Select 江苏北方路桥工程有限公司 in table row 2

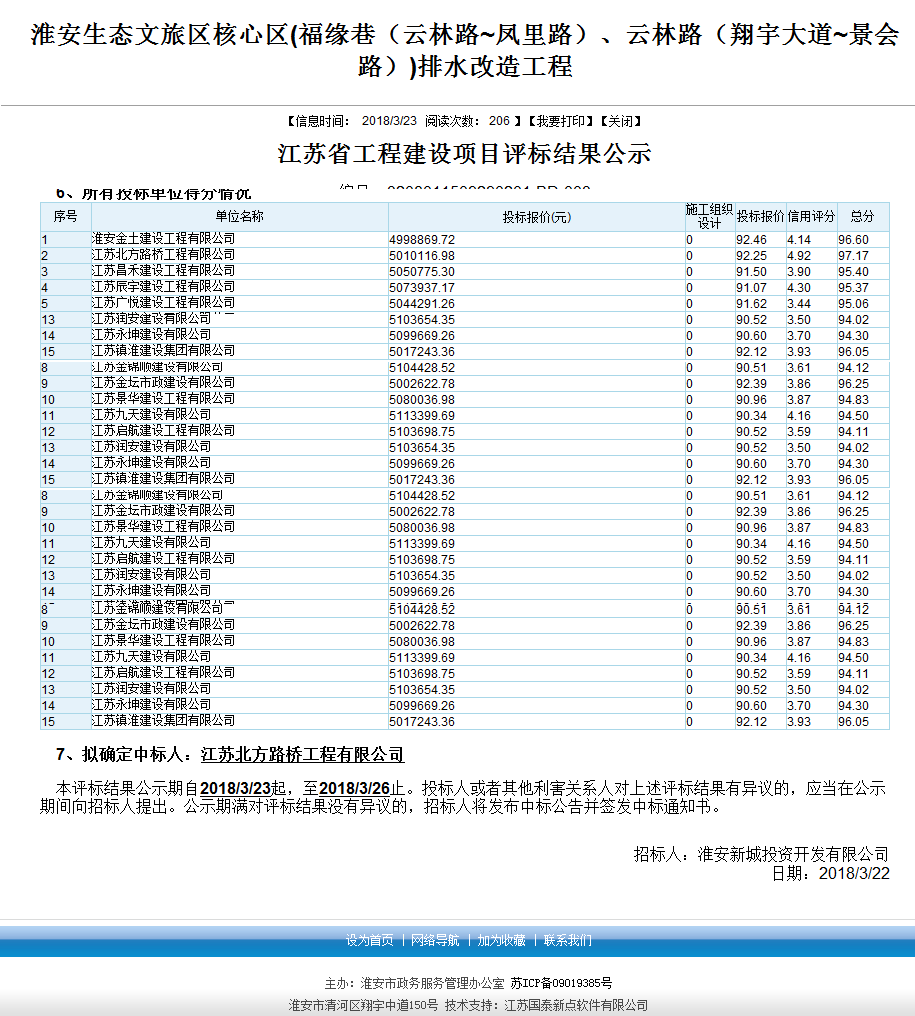163,255
